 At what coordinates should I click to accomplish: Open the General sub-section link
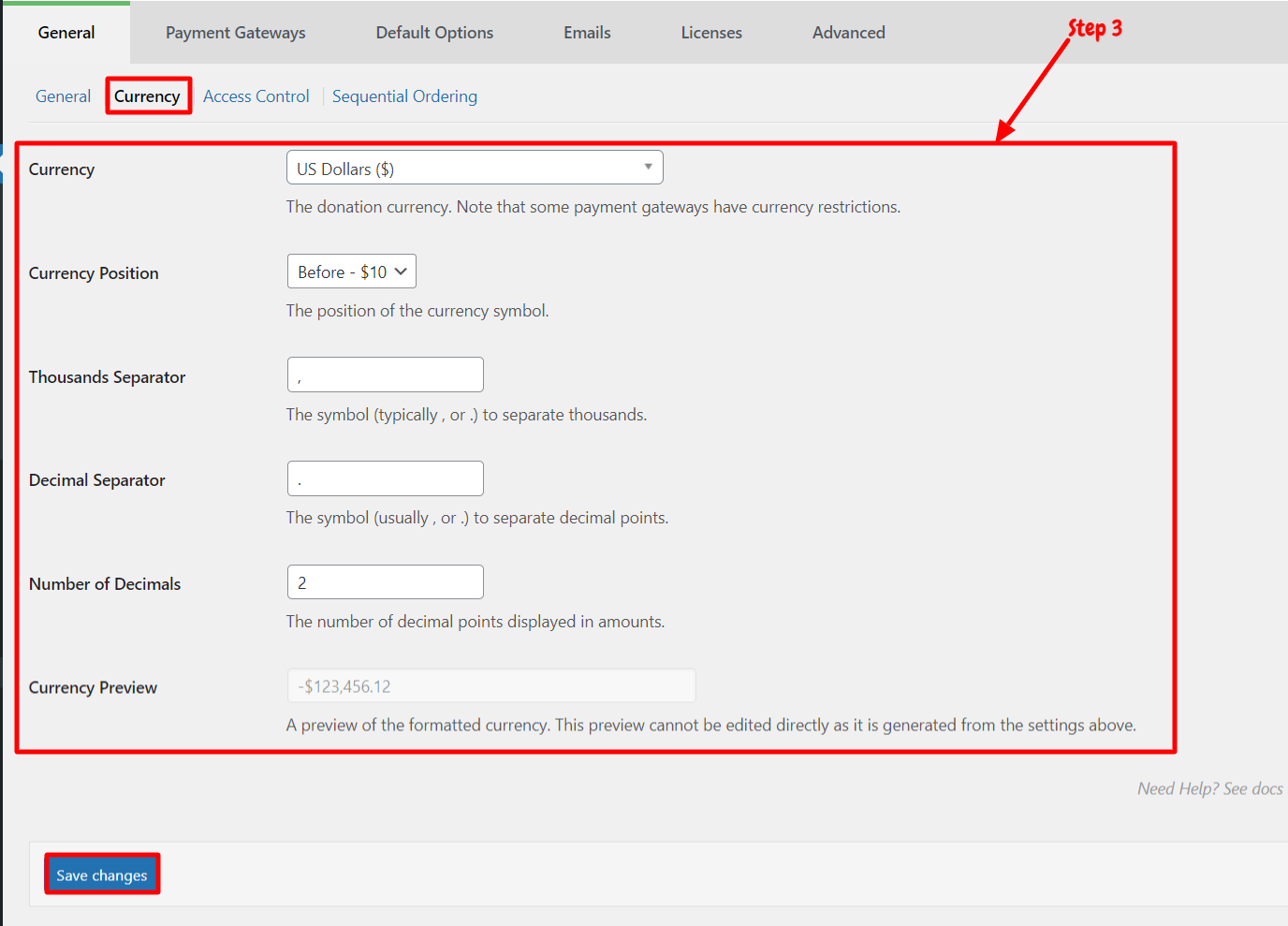pyautogui.click(x=63, y=96)
